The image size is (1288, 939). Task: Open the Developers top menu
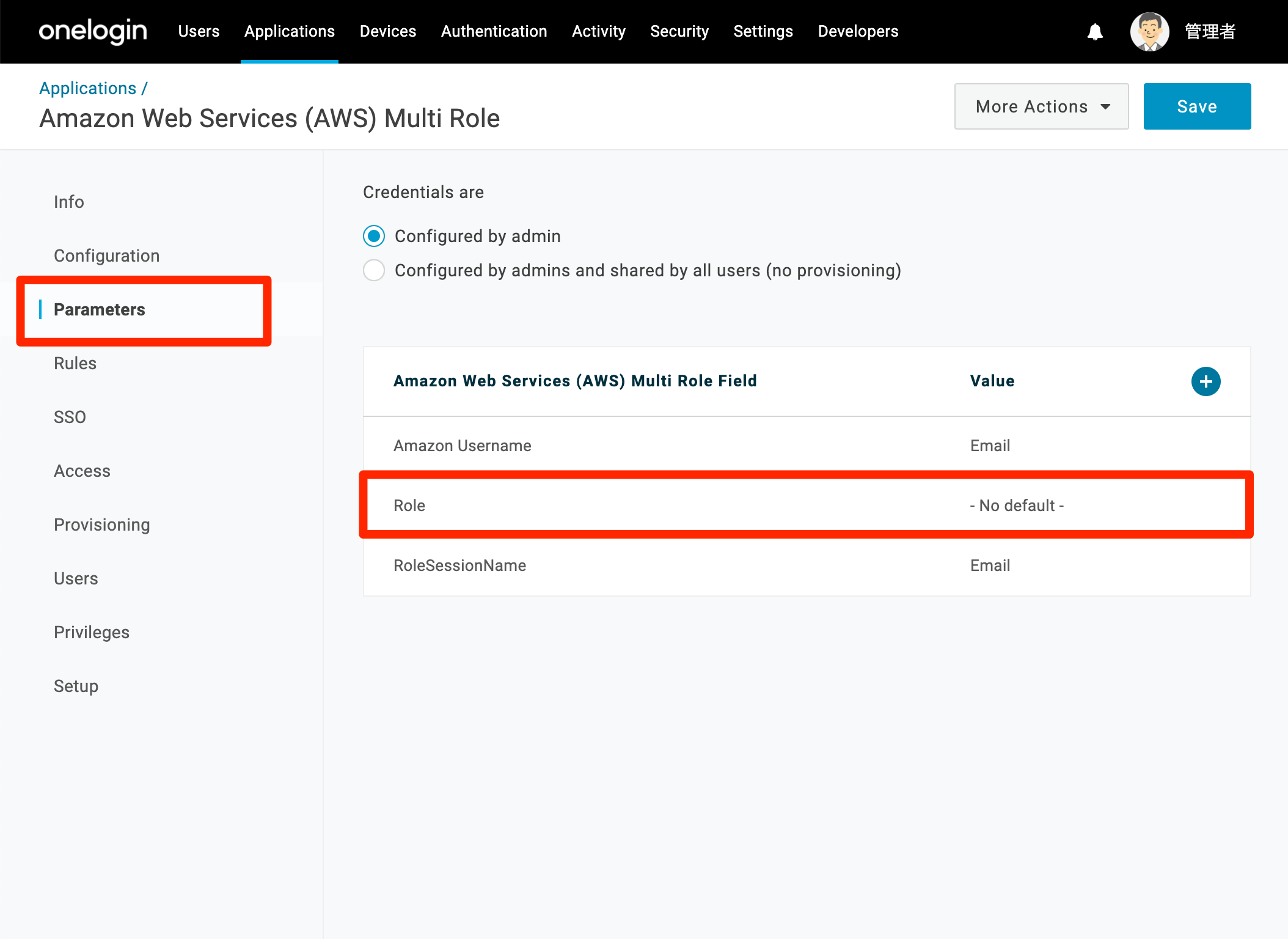pyautogui.click(x=858, y=31)
